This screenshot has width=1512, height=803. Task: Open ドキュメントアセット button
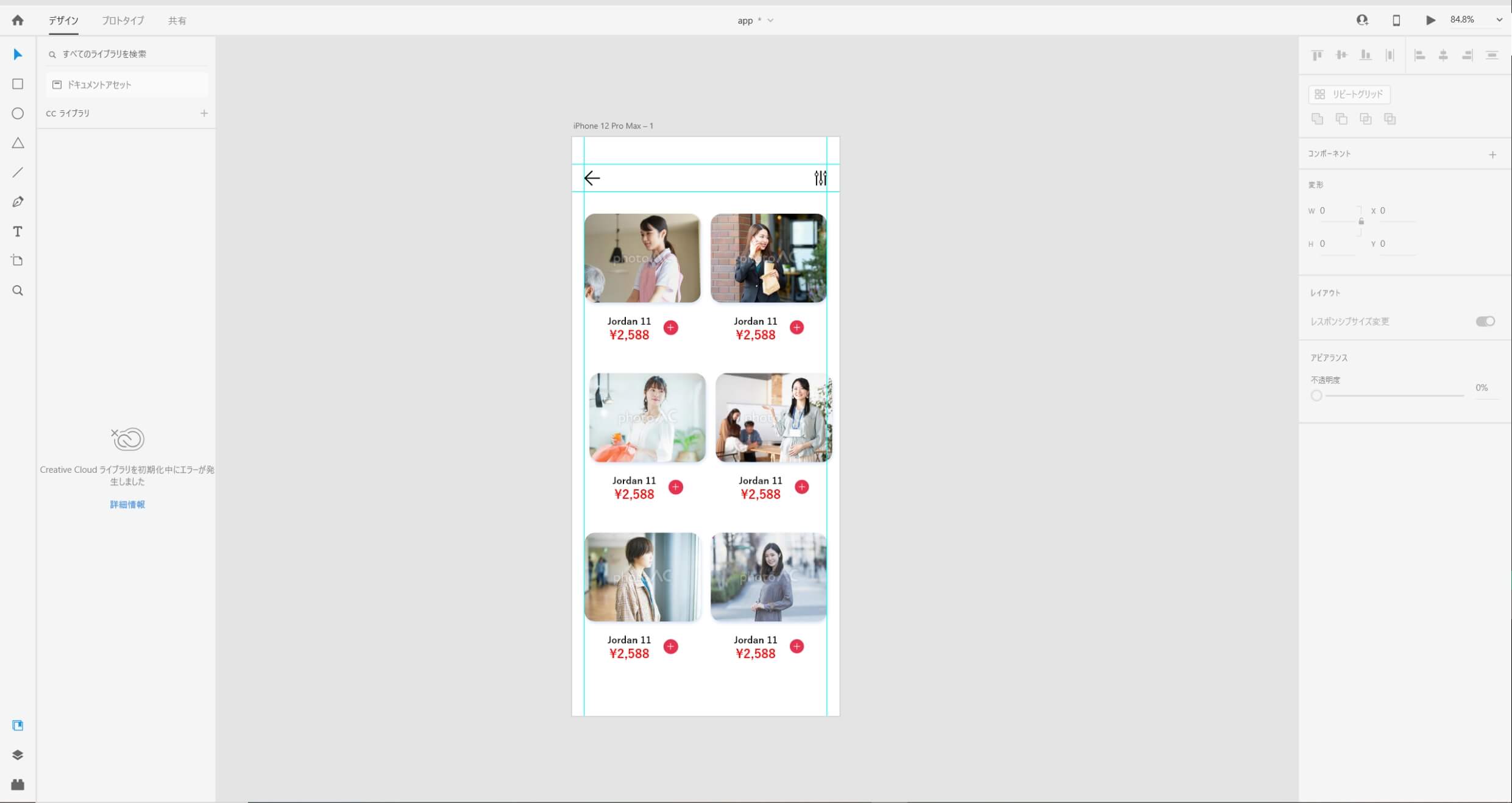coord(127,85)
